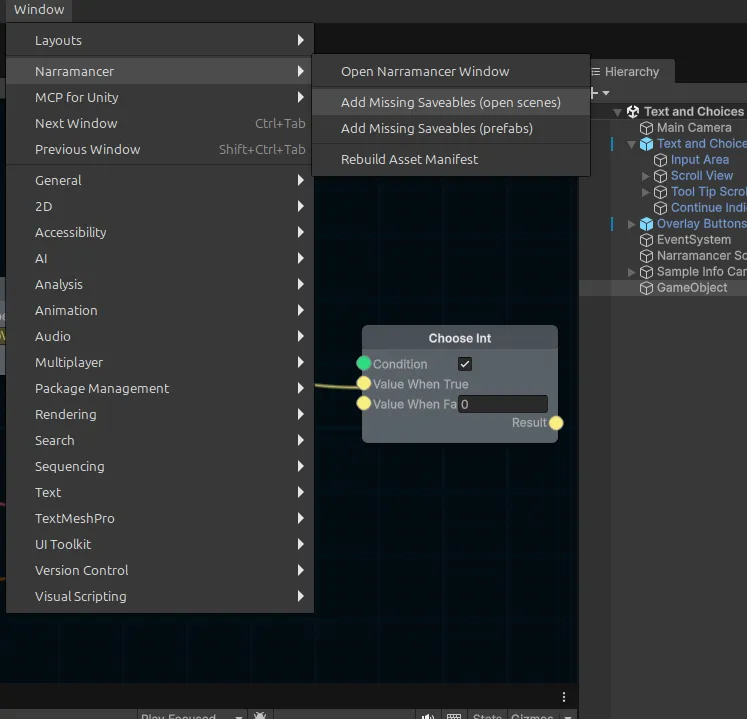The width and height of the screenshot is (747, 719).
Task: Open the TextMeshPro submenu
Action: tap(160, 518)
